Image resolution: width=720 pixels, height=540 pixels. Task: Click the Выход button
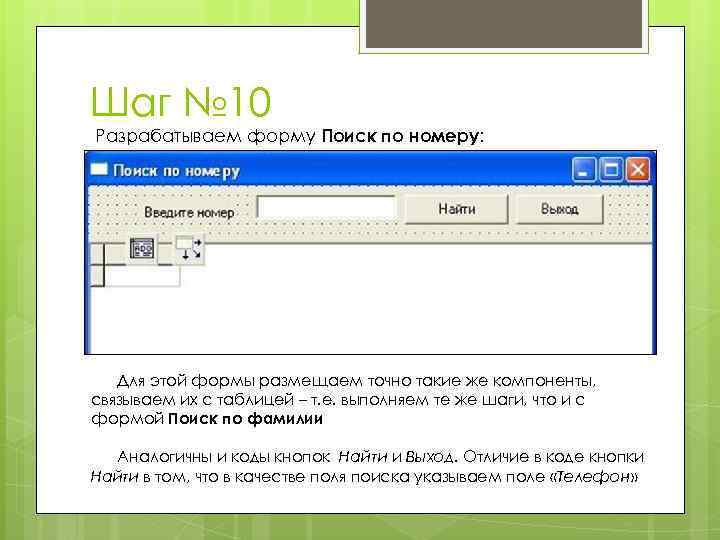(559, 209)
